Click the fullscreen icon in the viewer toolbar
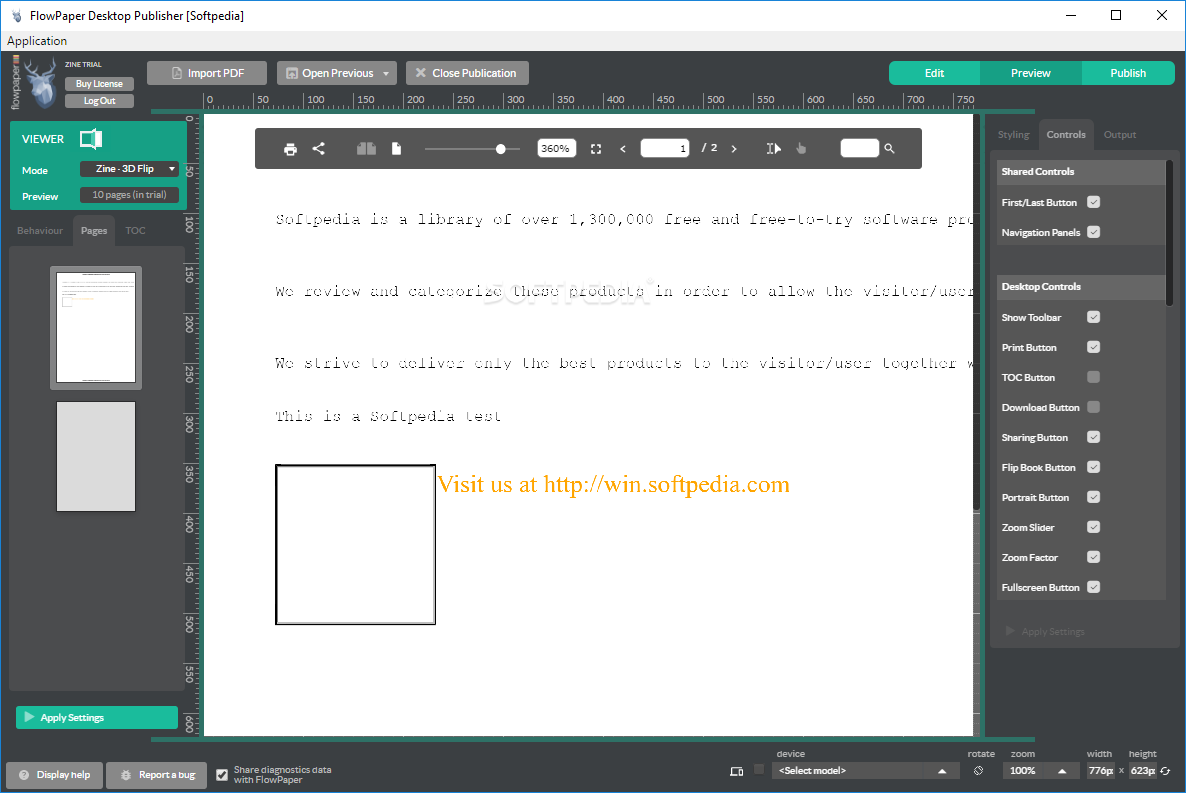 (596, 149)
